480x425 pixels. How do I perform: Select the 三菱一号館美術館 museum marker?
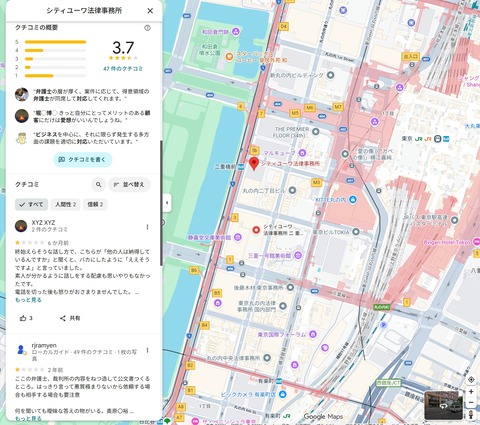tap(298, 256)
